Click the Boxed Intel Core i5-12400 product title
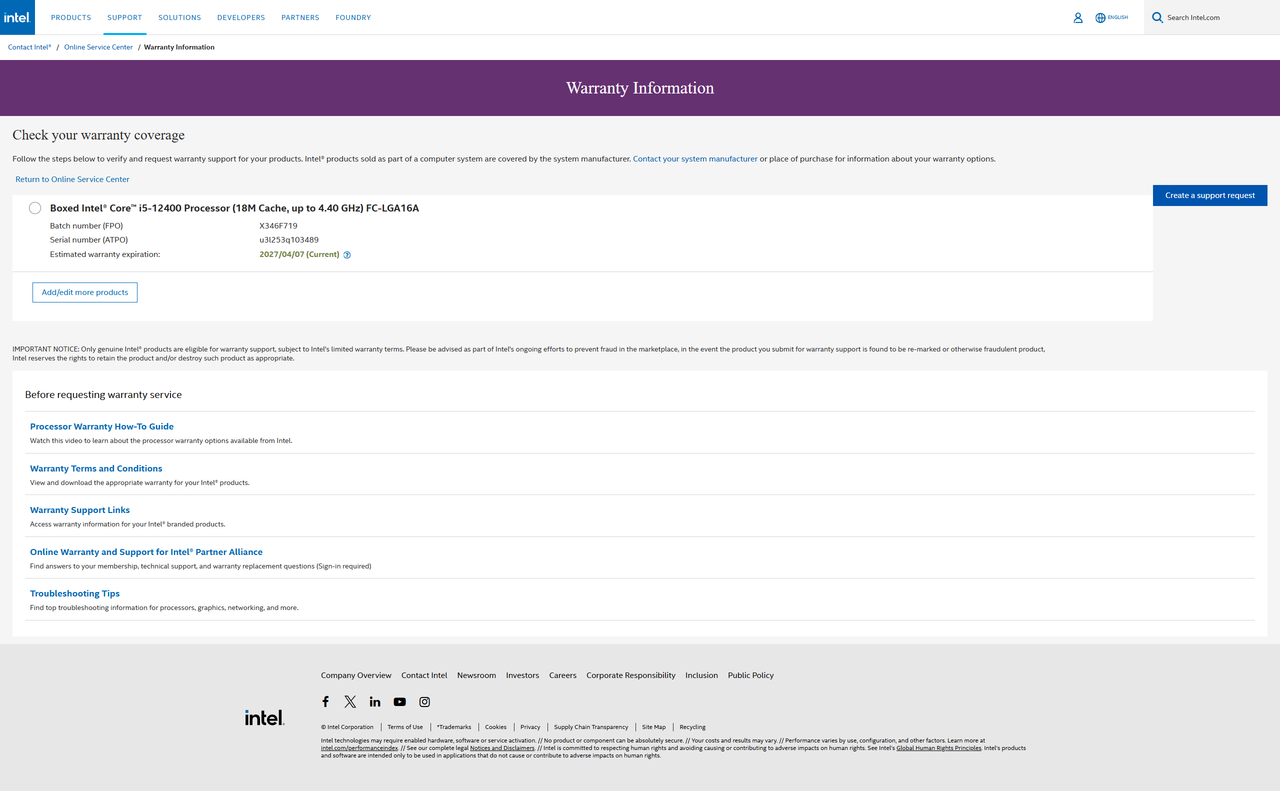 pyautogui.click(x=234, y=208)
